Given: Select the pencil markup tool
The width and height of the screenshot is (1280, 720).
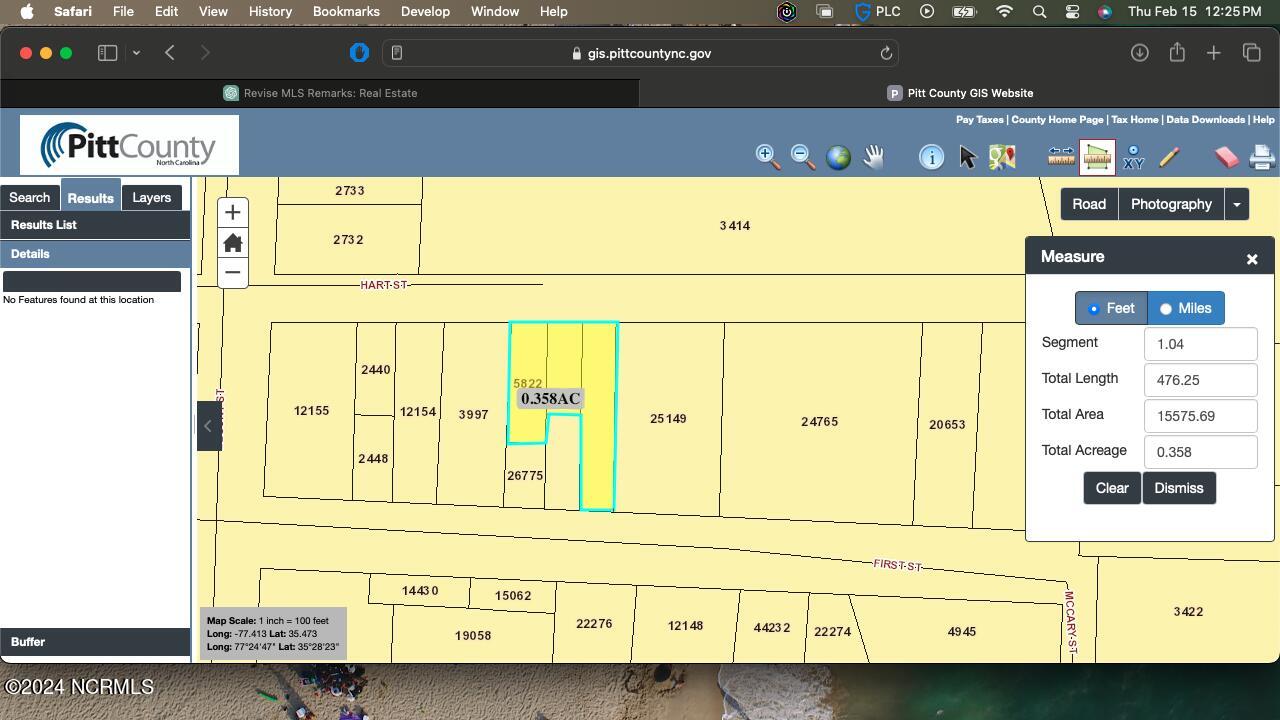Looking at the screenshot, I should pos(1169,156).
